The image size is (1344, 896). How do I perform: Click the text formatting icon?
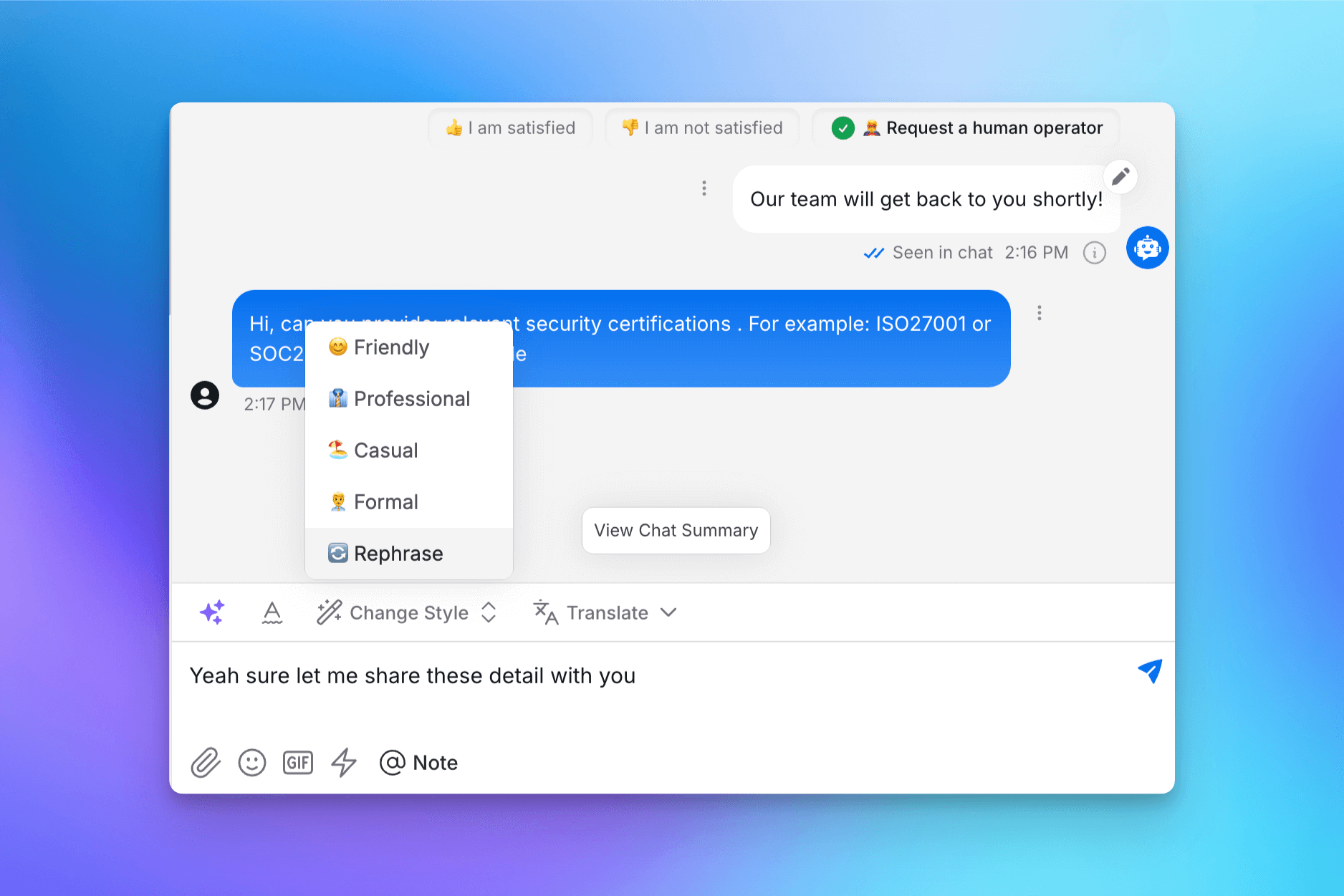[272, 612]
